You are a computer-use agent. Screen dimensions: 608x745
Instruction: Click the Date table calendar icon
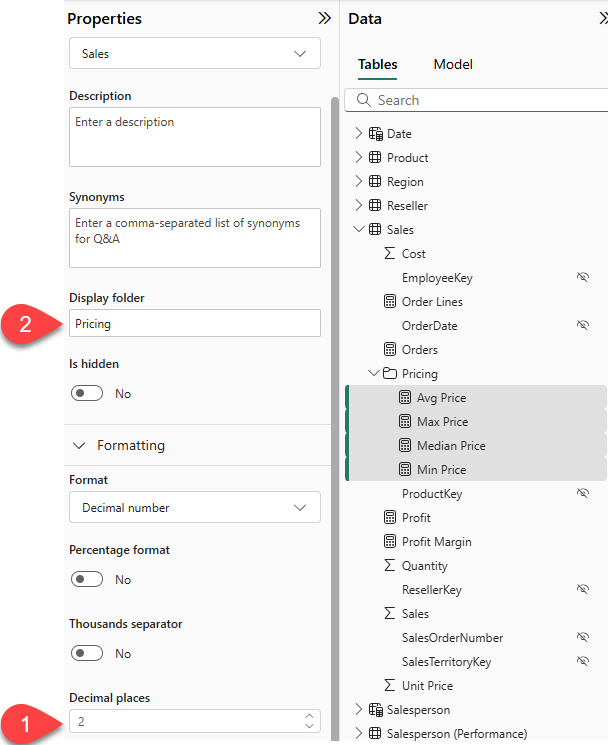coord(376,134)
